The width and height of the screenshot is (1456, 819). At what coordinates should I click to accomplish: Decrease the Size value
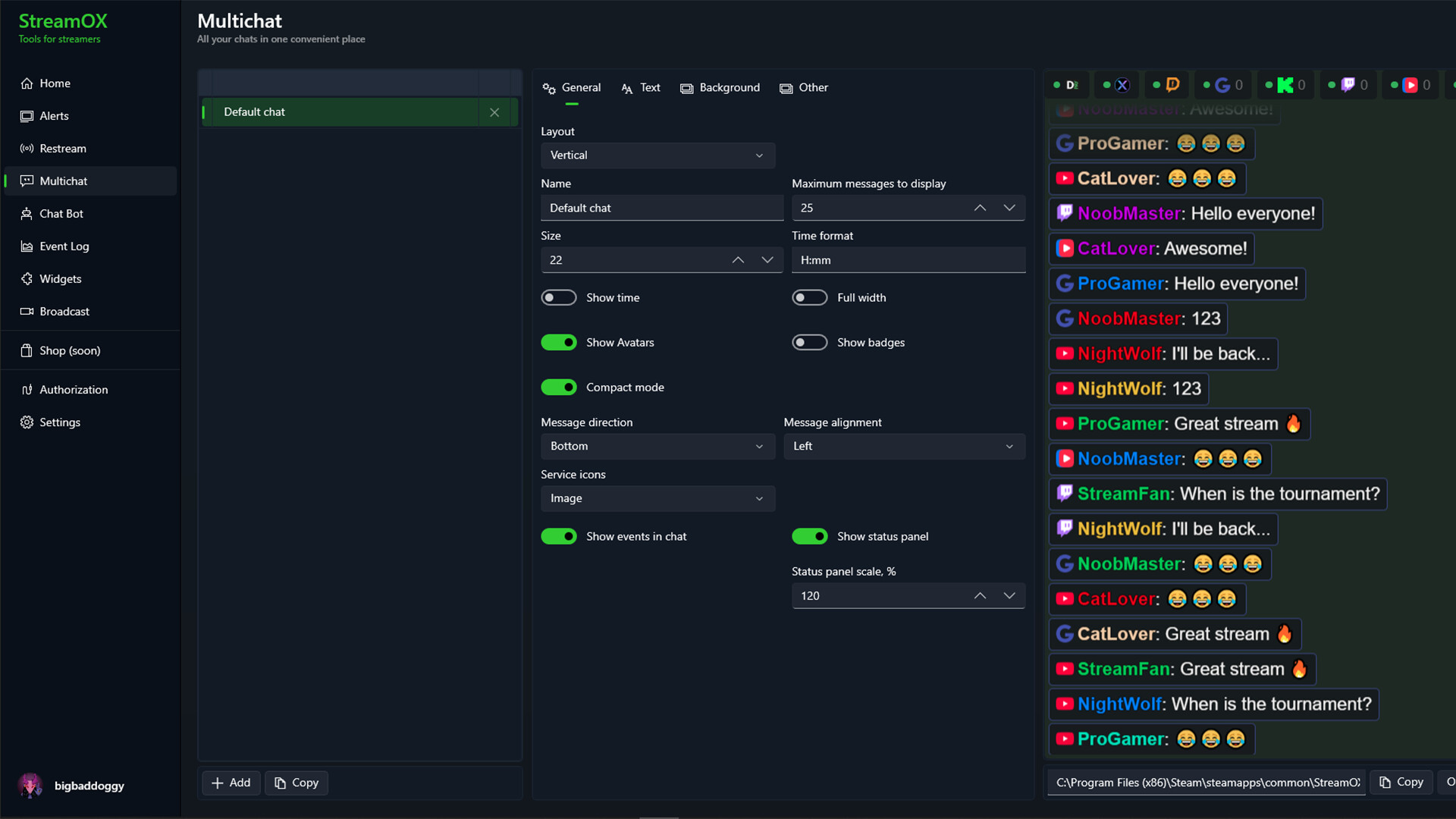pyautogui.click(x=767, y=260)
